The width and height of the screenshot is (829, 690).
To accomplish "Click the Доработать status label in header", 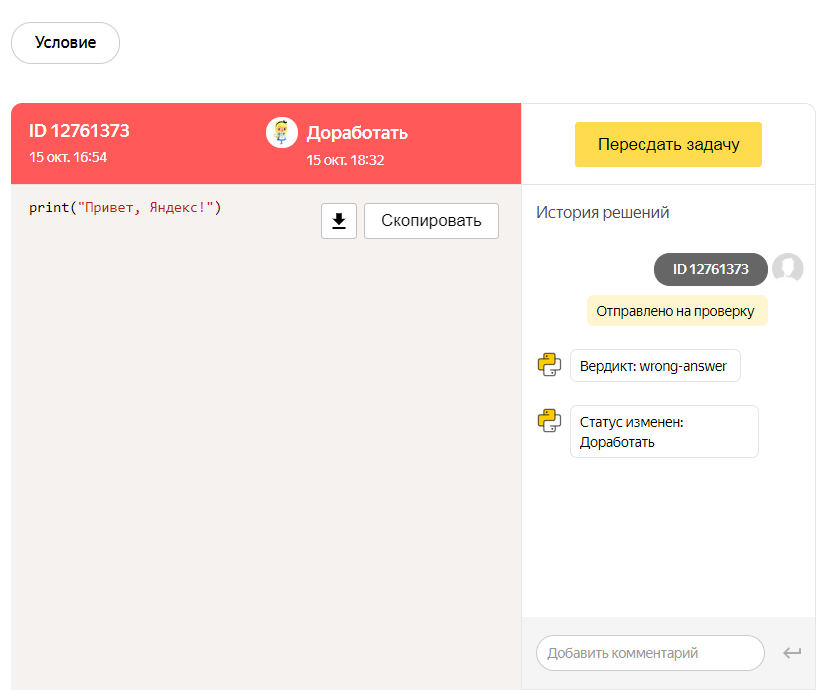I will pos(357,133).
